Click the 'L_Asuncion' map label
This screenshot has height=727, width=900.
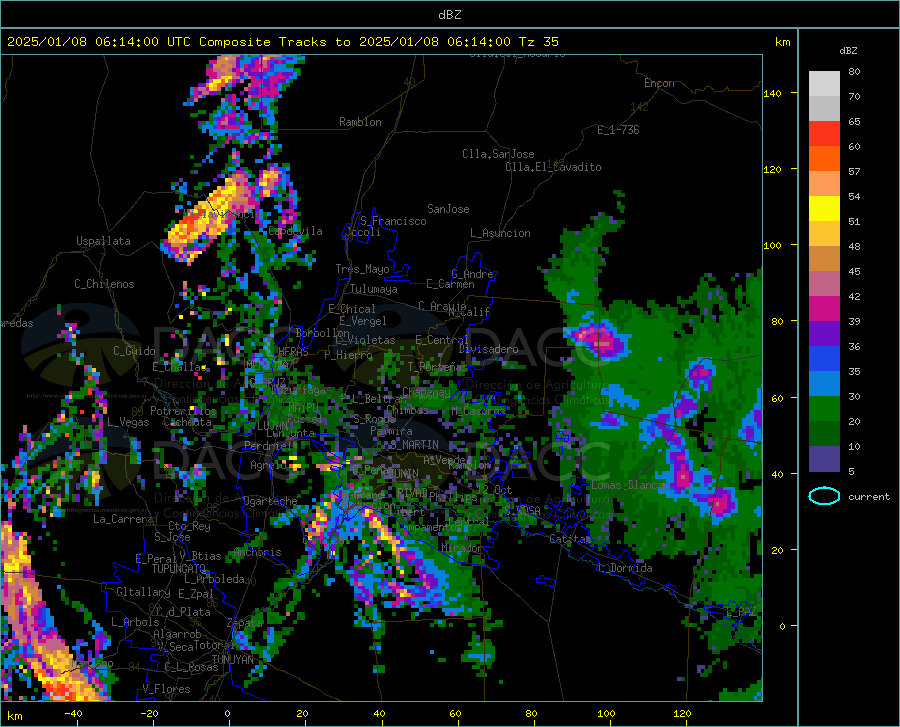coord(500,233)
